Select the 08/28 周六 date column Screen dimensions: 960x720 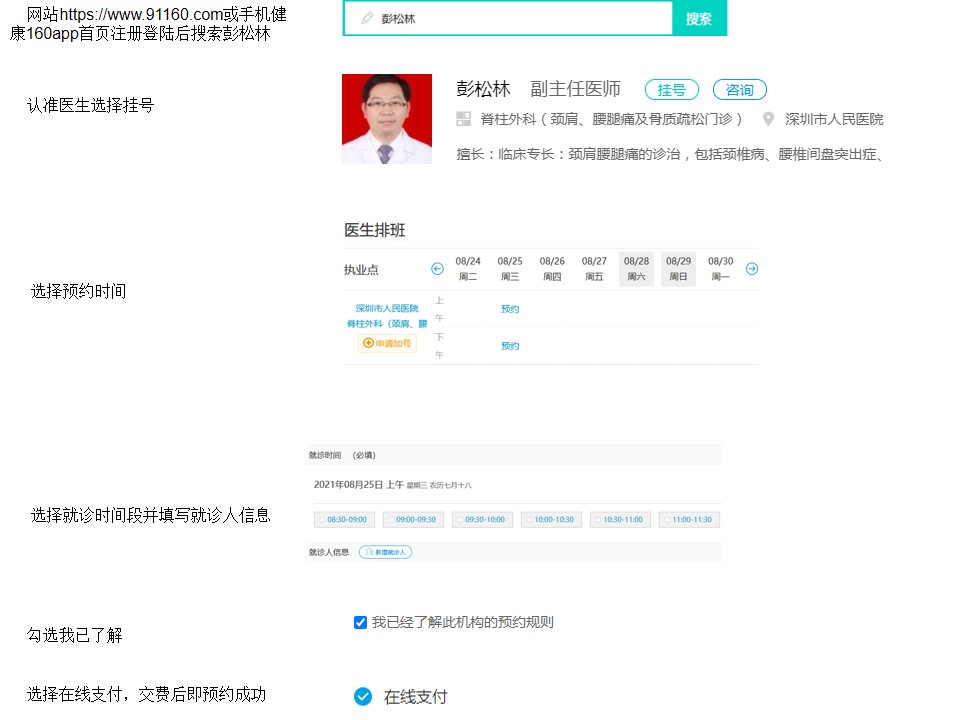point(636,269)
